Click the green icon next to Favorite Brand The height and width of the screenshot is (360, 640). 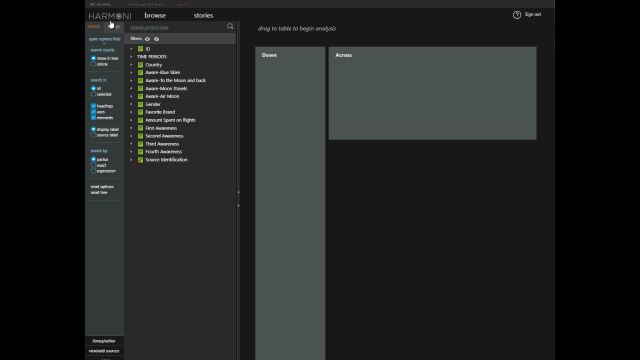[x=140, y=112]
